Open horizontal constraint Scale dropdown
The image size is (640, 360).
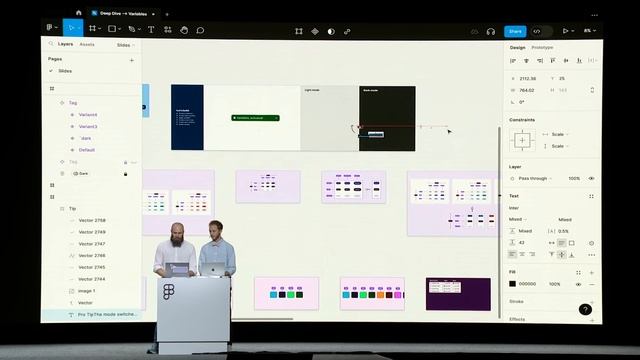click(560, 134)
